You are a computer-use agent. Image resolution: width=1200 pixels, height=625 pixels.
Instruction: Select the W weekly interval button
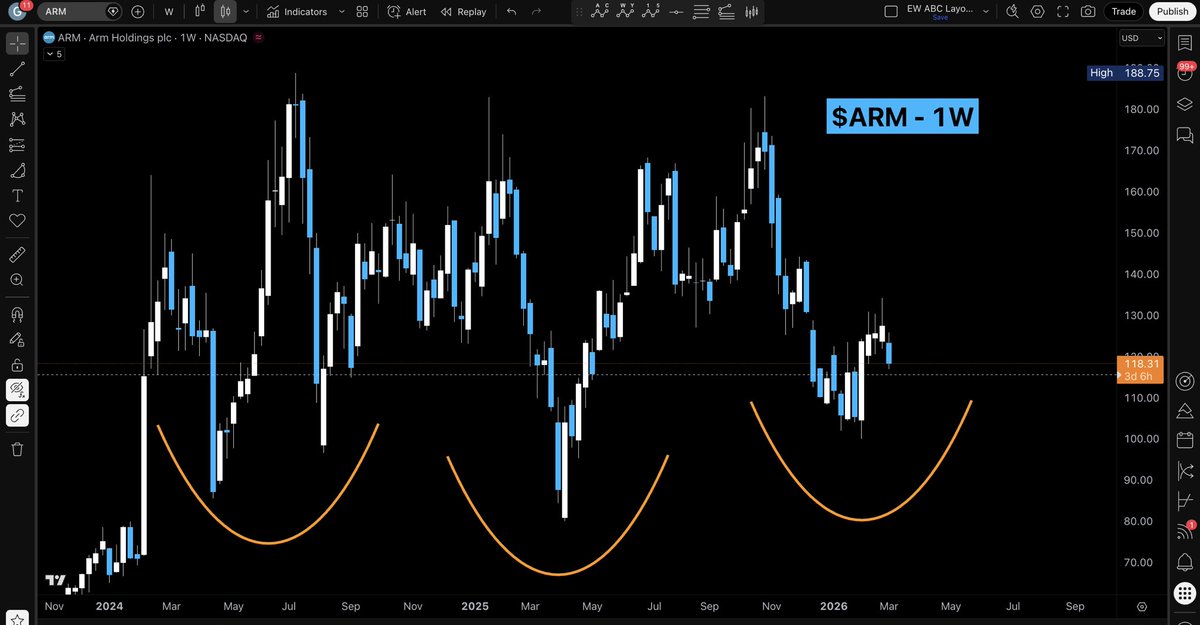[168, 12]
